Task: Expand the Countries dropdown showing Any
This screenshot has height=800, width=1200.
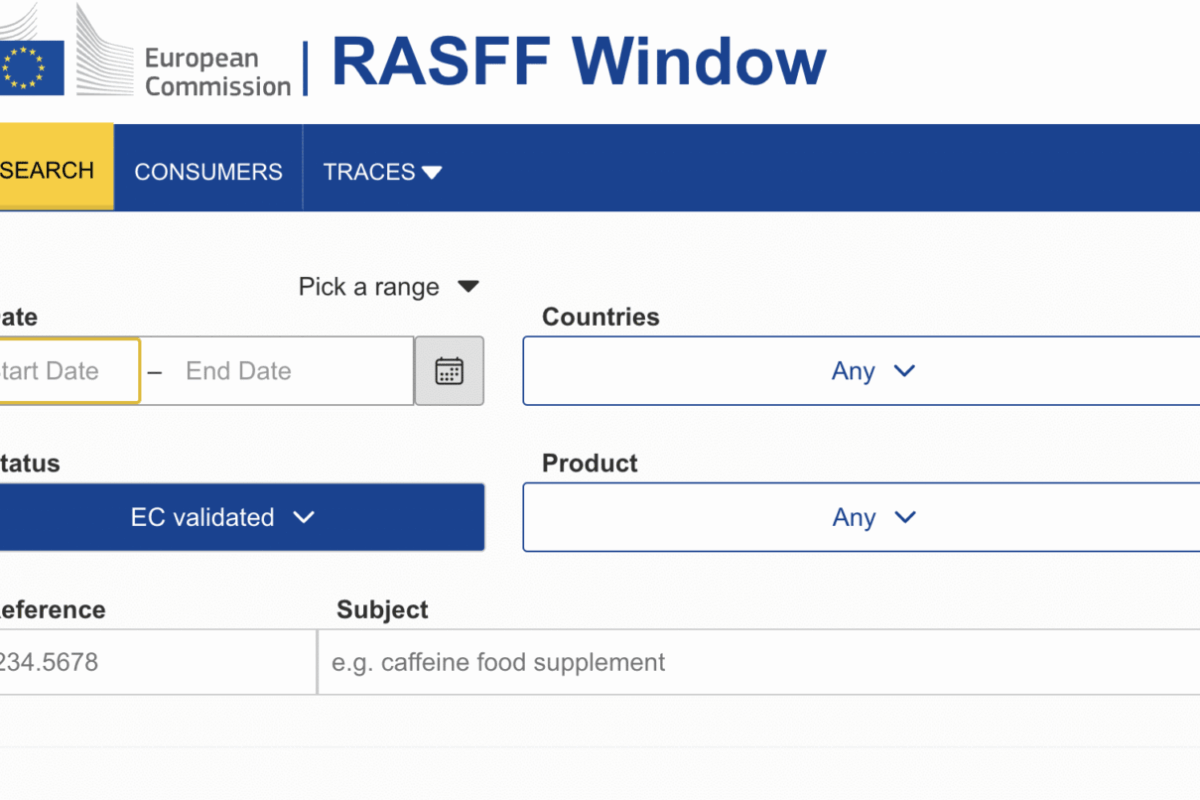Action: [x=860, y=371]
